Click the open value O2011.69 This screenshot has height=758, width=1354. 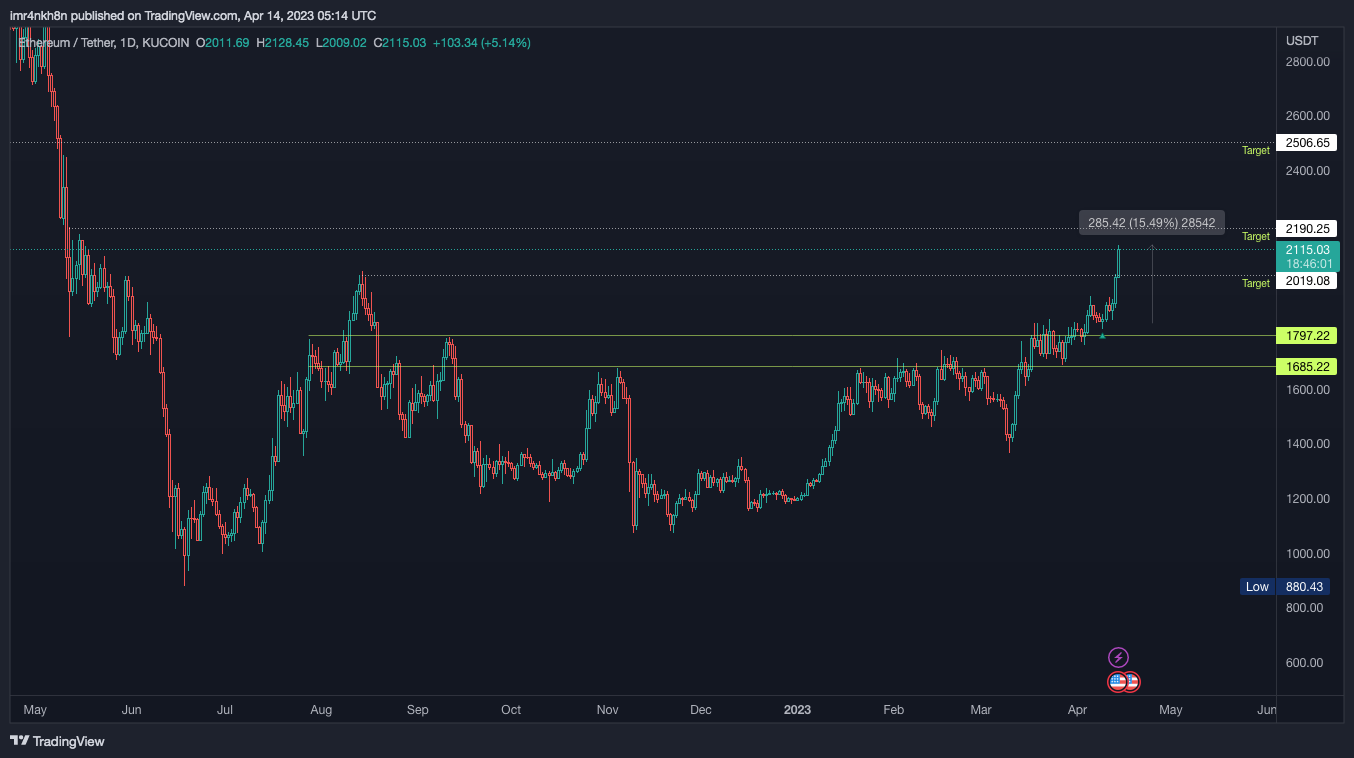coord(222,43)
